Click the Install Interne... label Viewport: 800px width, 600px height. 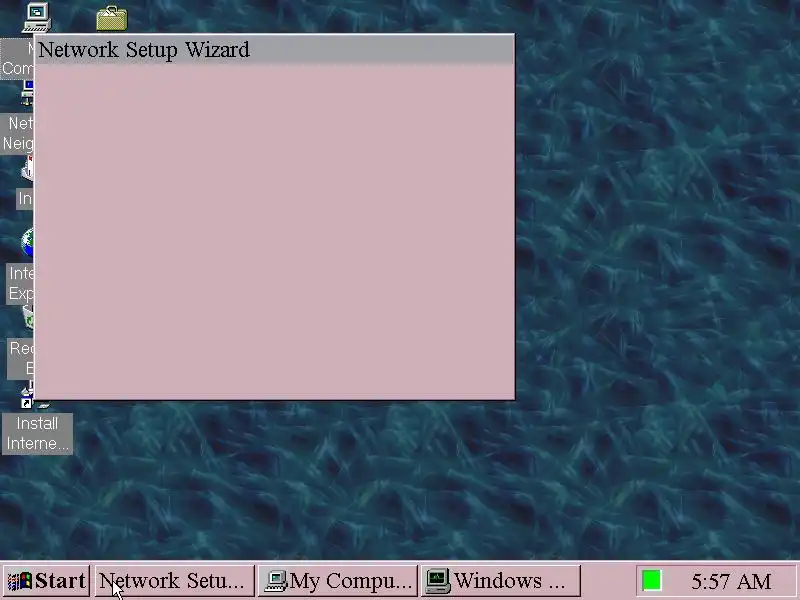click(37, 433)
